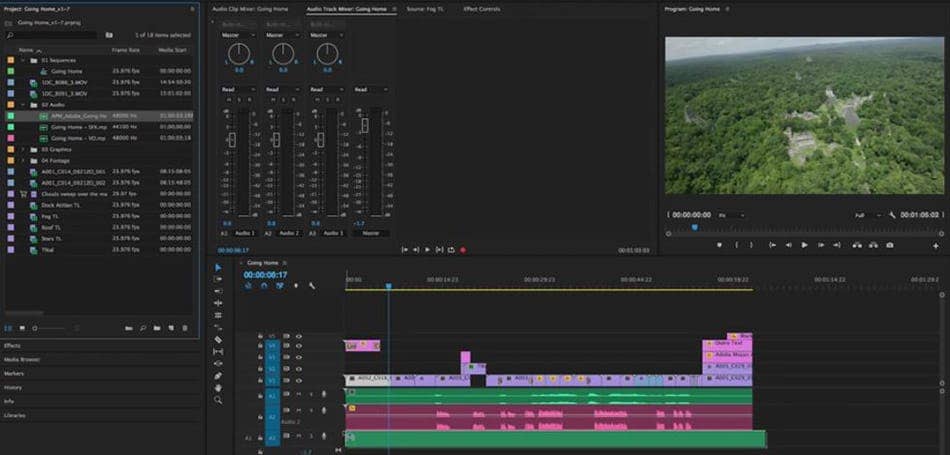Open playback resolution Full dropdown

(x=868, y=215)
